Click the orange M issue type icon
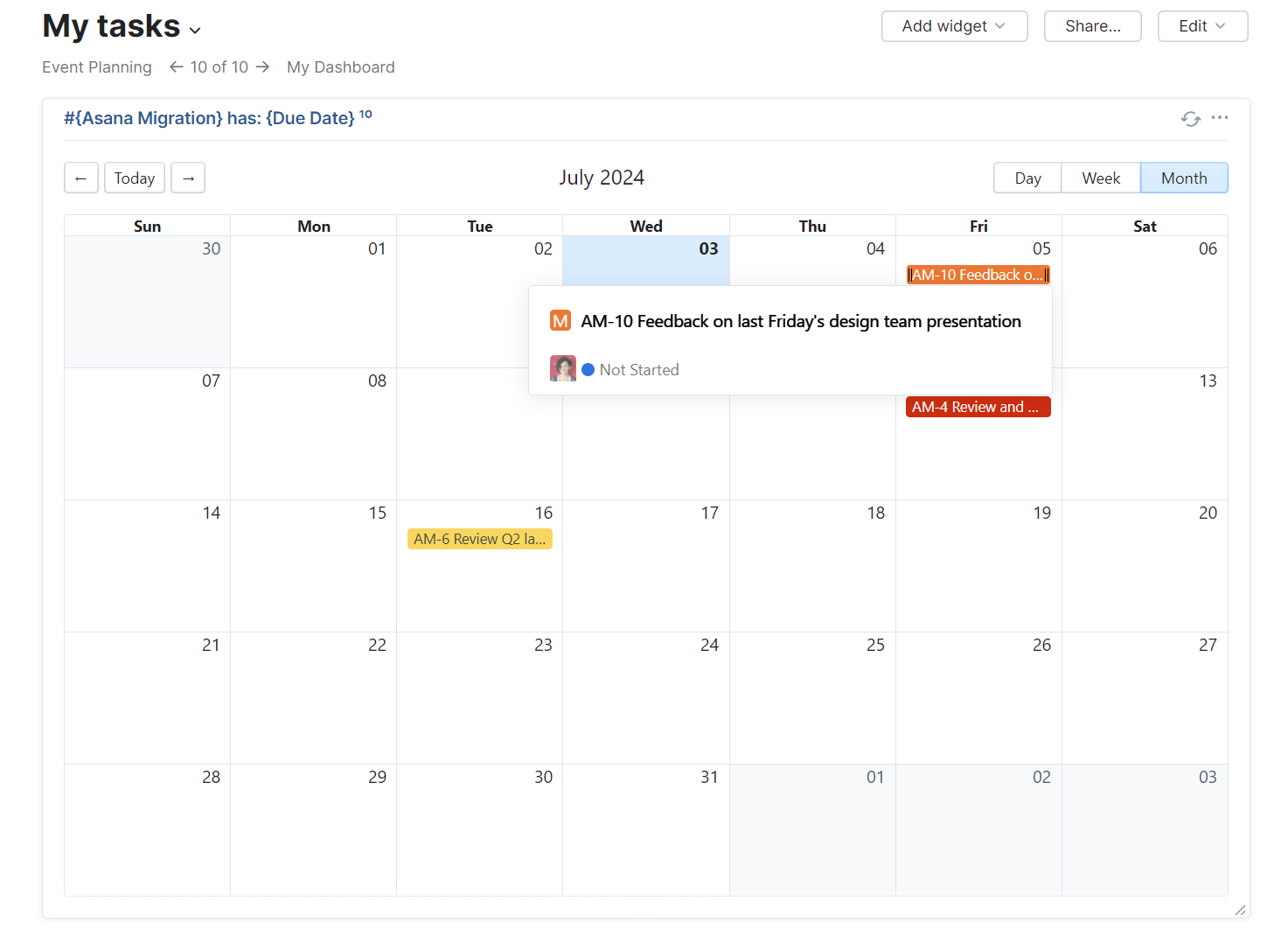The height and width of the screenshot is (950, 1288). coord(560,321)
